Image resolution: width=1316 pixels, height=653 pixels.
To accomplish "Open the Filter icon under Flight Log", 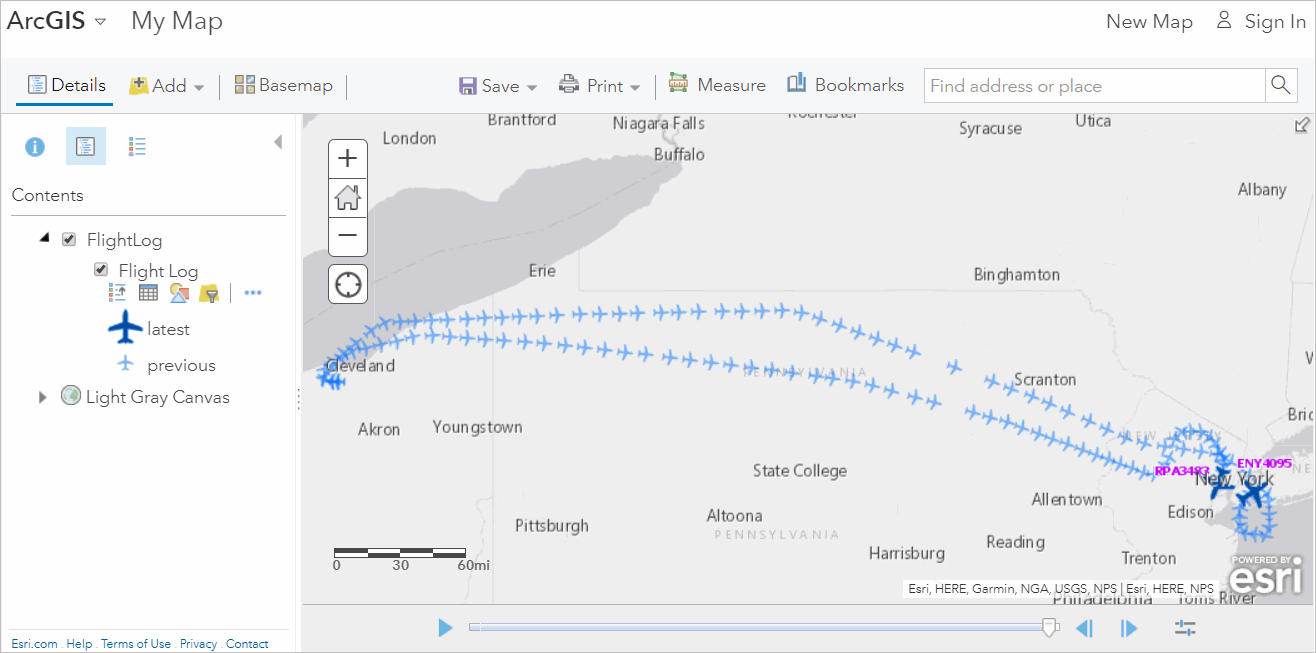I will (x=209, y=293).
